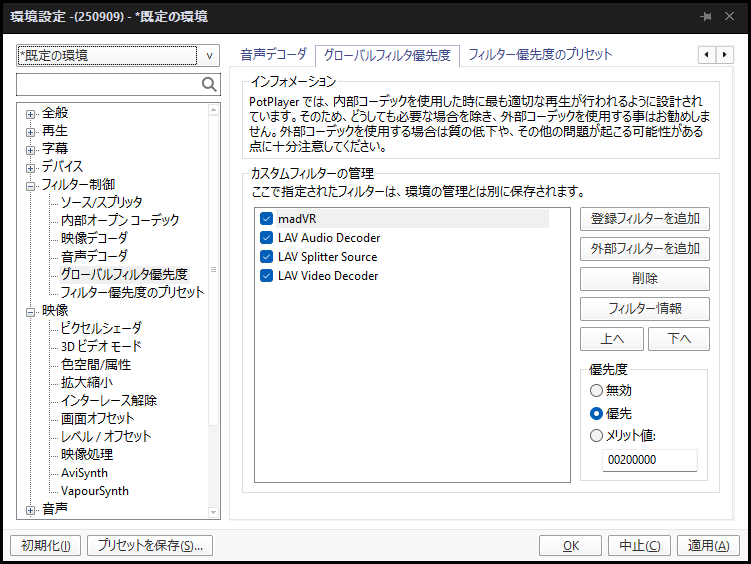Select ピクセルシェーダ in settings tree

[x=101, y=328]
